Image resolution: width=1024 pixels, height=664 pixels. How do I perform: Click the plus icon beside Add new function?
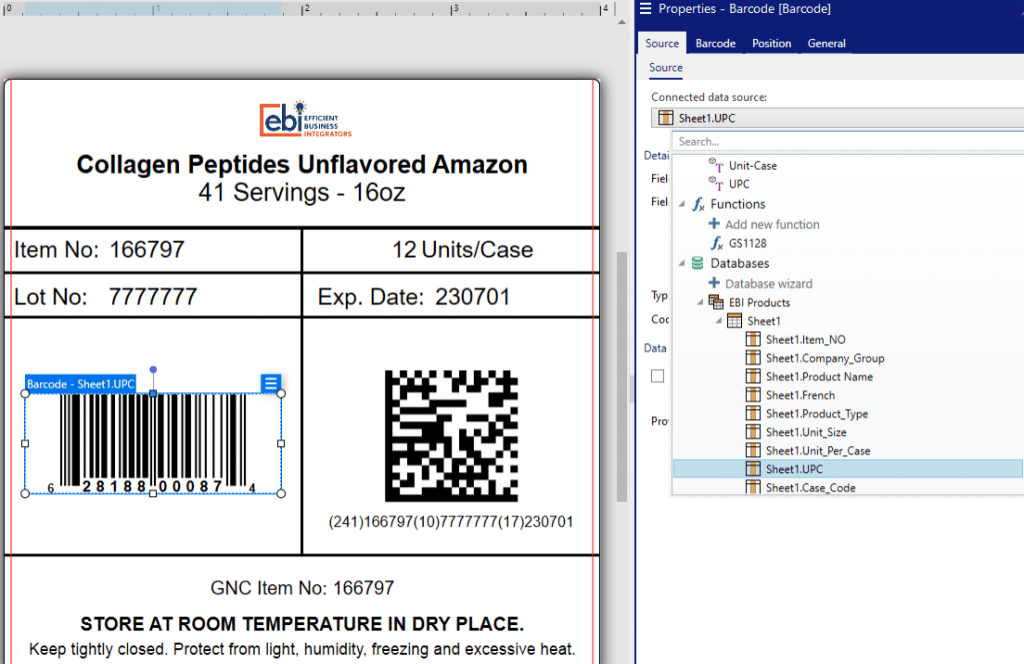tap(714, 223)
